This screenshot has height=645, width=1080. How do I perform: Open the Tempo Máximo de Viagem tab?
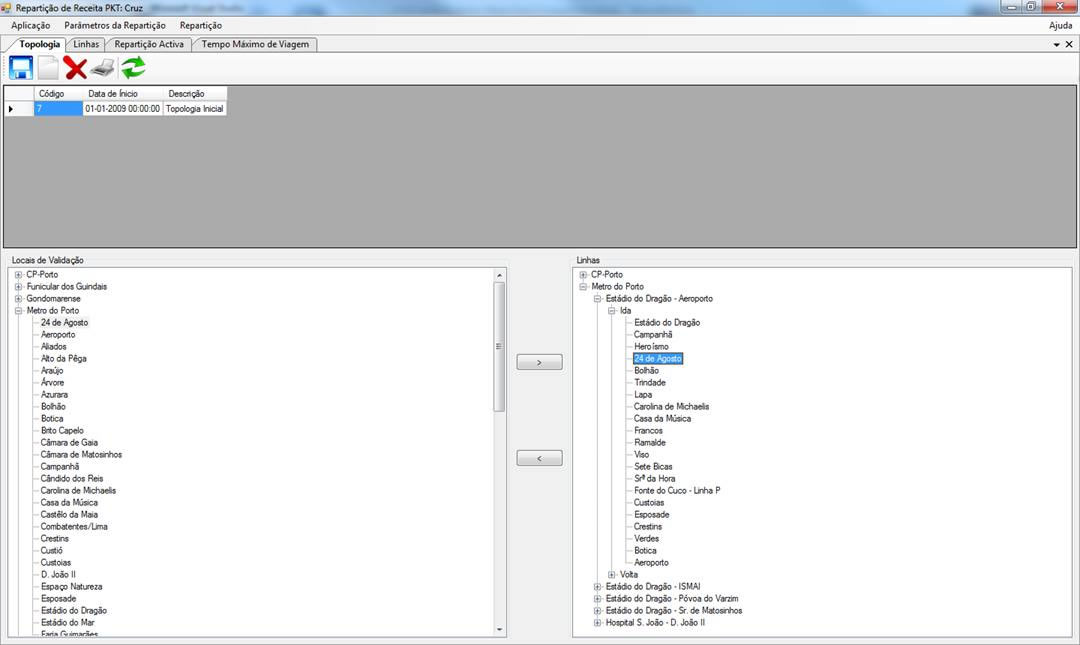pos(256,44)
